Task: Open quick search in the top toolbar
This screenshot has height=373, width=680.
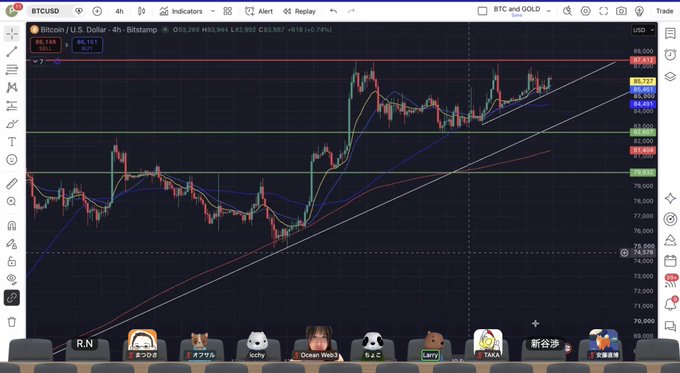Action: point(567,11)
